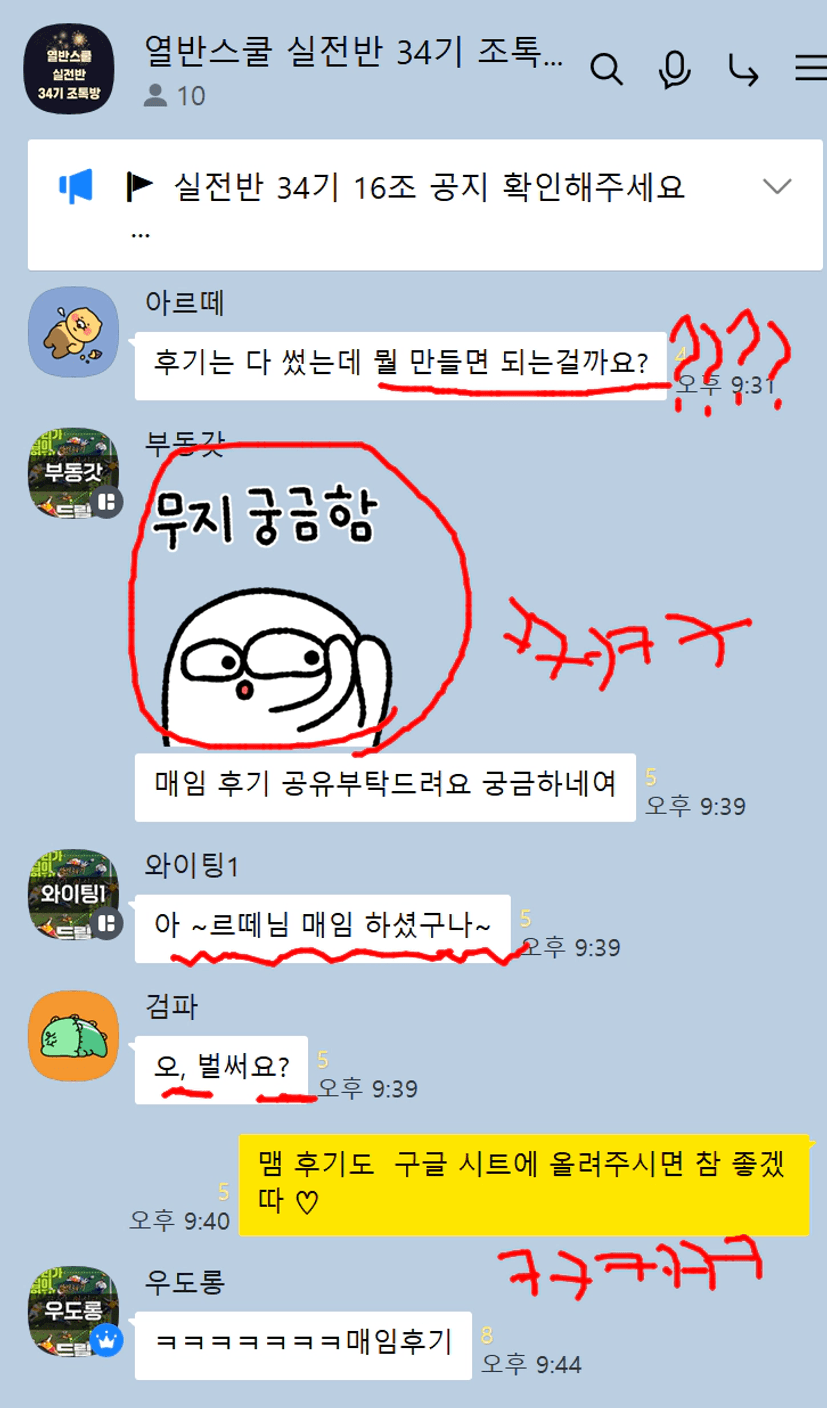Tap the microphone voice chat icon
Image resolution: width=827 pixels, height=1408 pixels.
[675, 69]
